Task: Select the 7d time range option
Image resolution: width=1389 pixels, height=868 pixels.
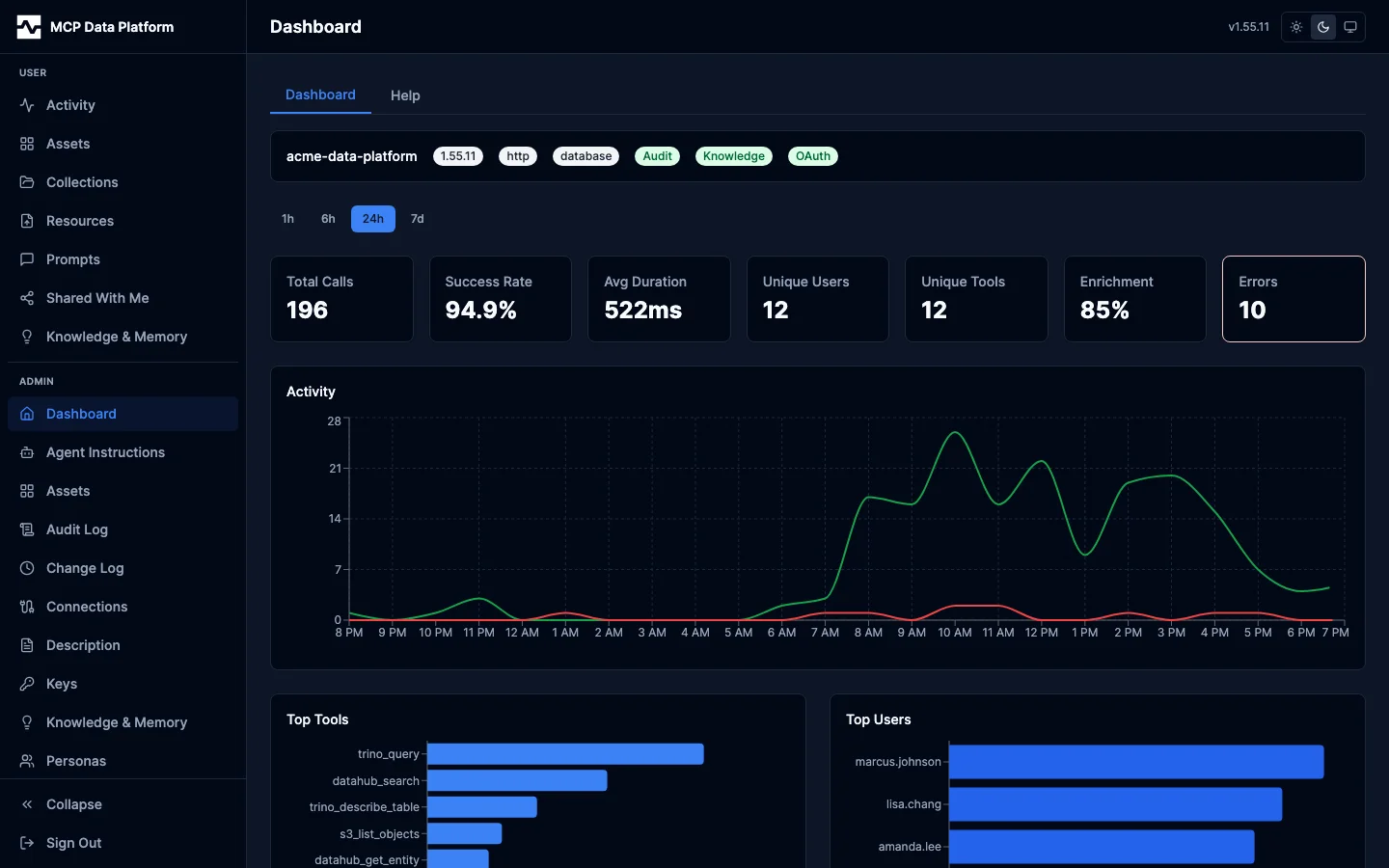Action: tap(417, 219)
